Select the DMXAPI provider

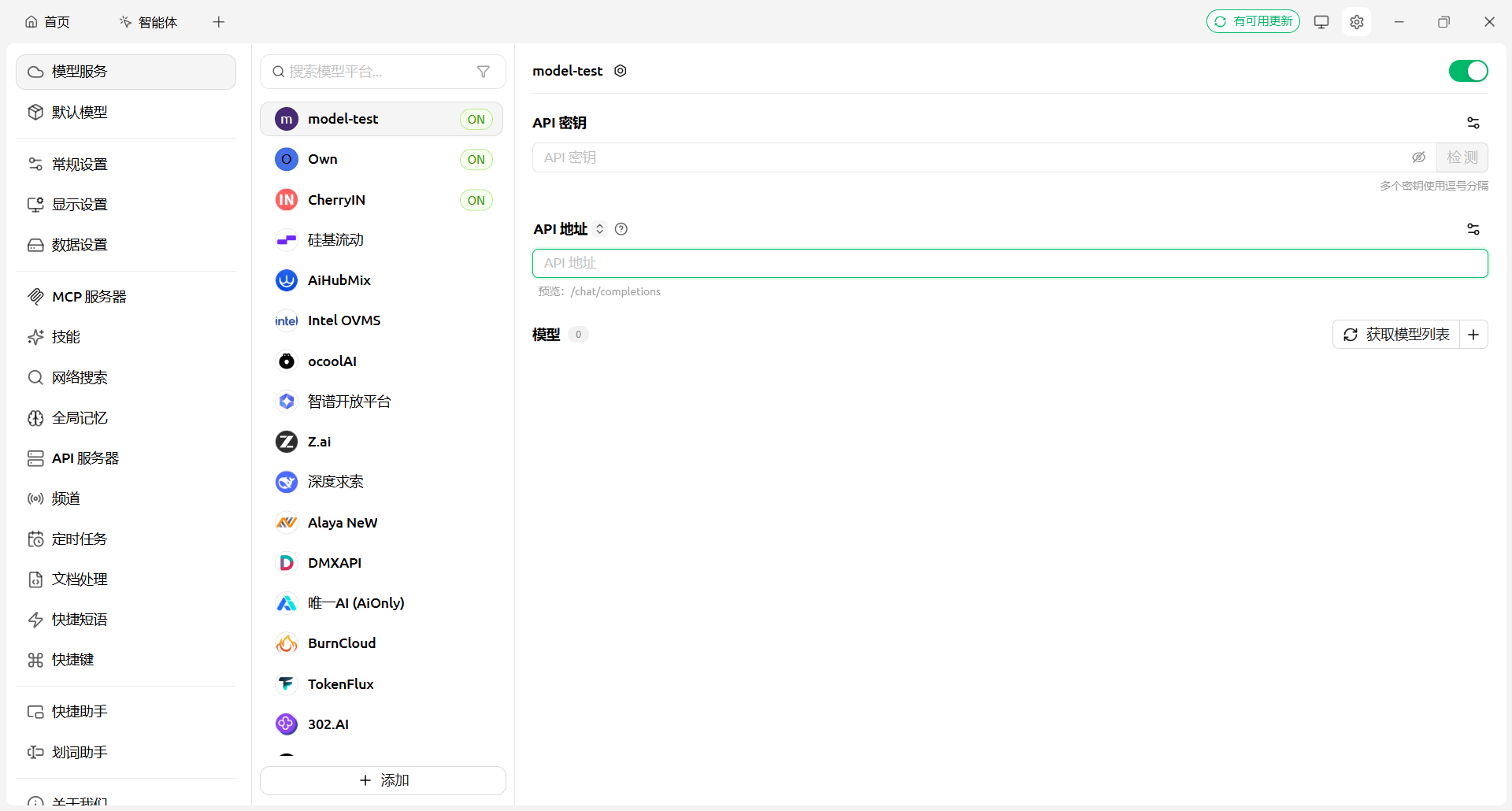[x=382, y=563]
